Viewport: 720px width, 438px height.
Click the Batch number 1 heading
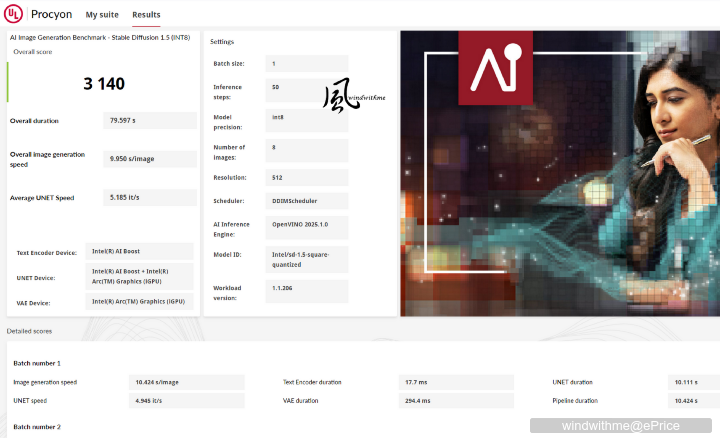tap(37, 363)
